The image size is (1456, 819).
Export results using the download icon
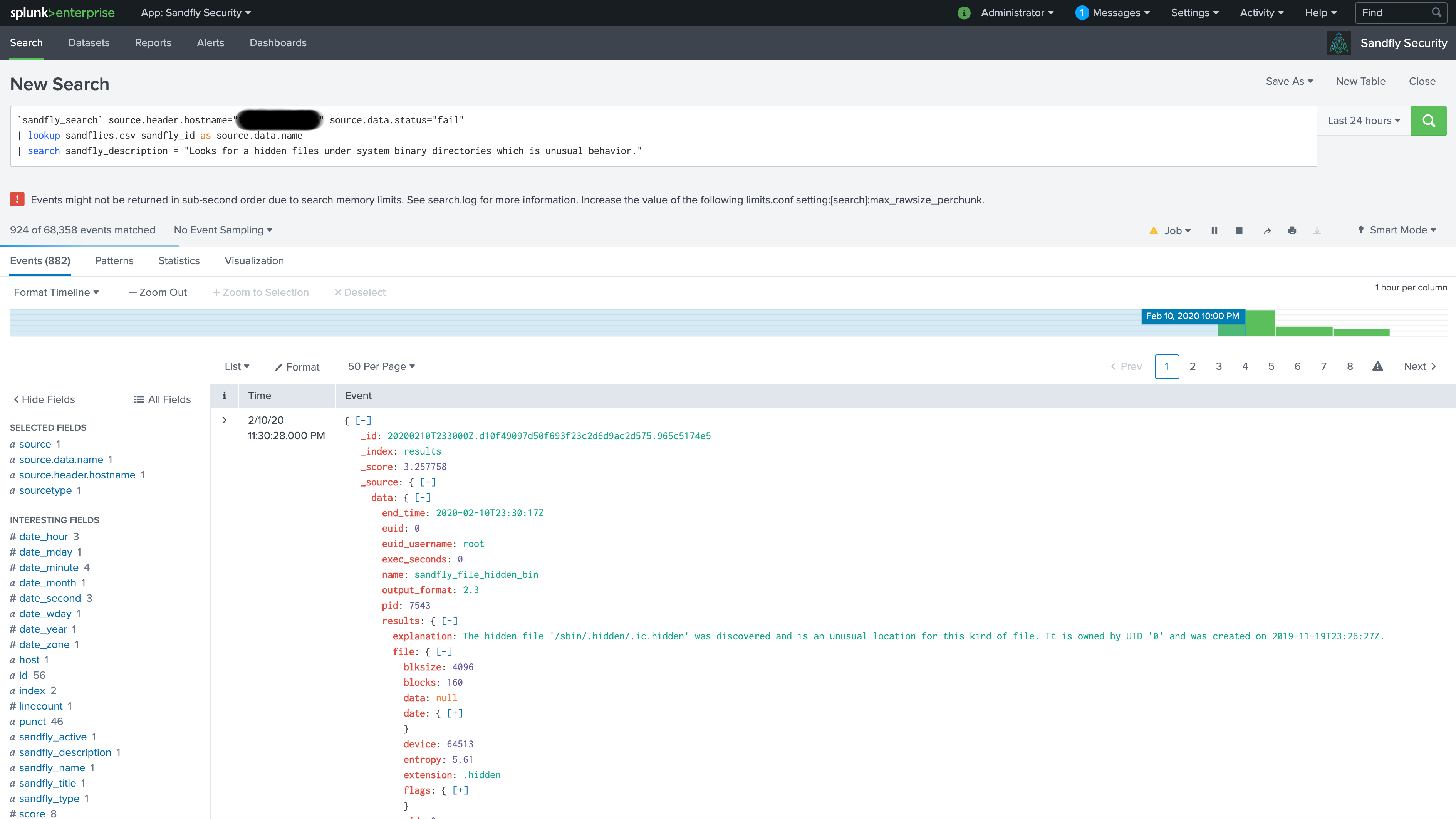(x=1317, y=230)
